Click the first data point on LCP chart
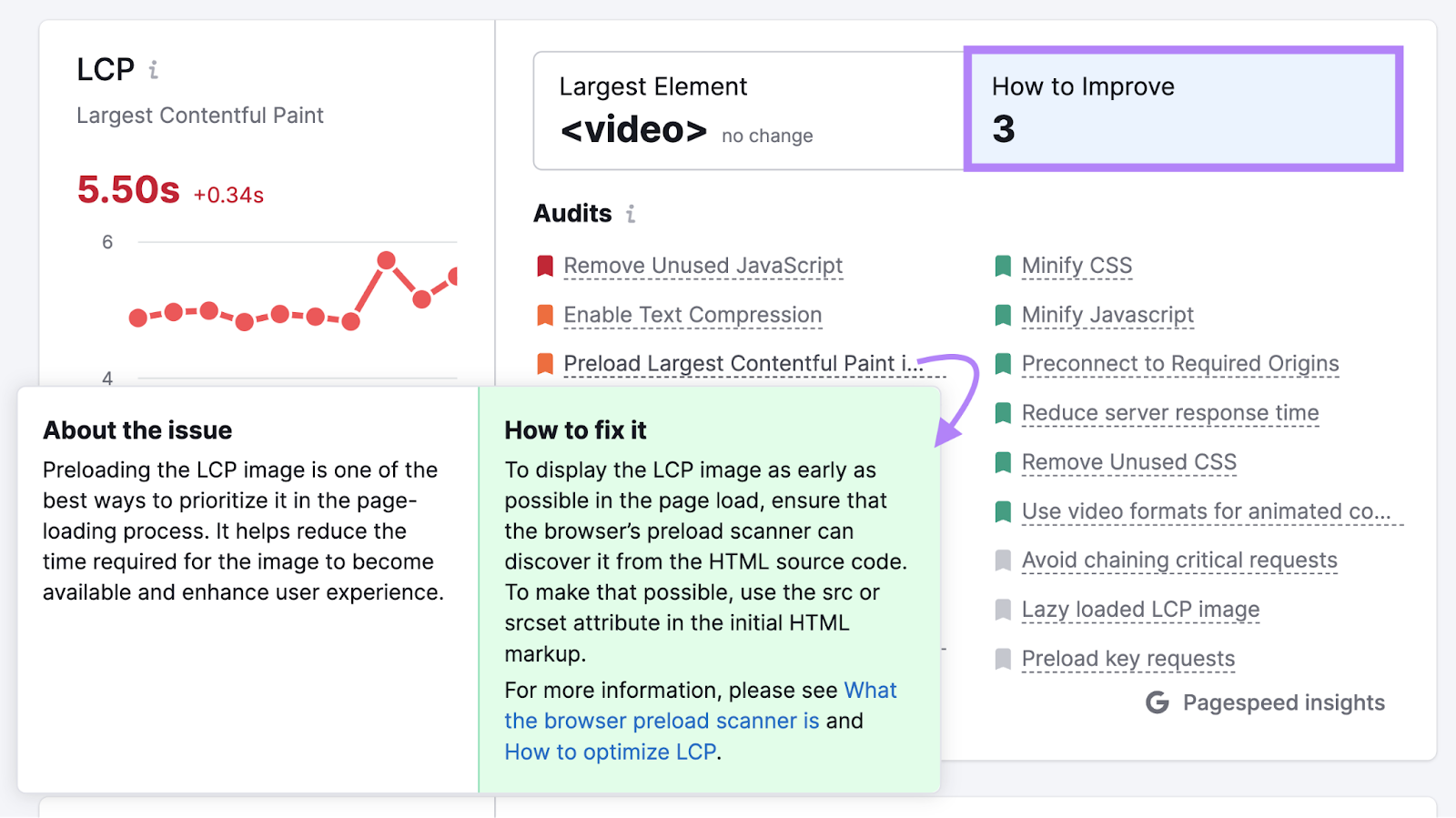 click(138, 318)
